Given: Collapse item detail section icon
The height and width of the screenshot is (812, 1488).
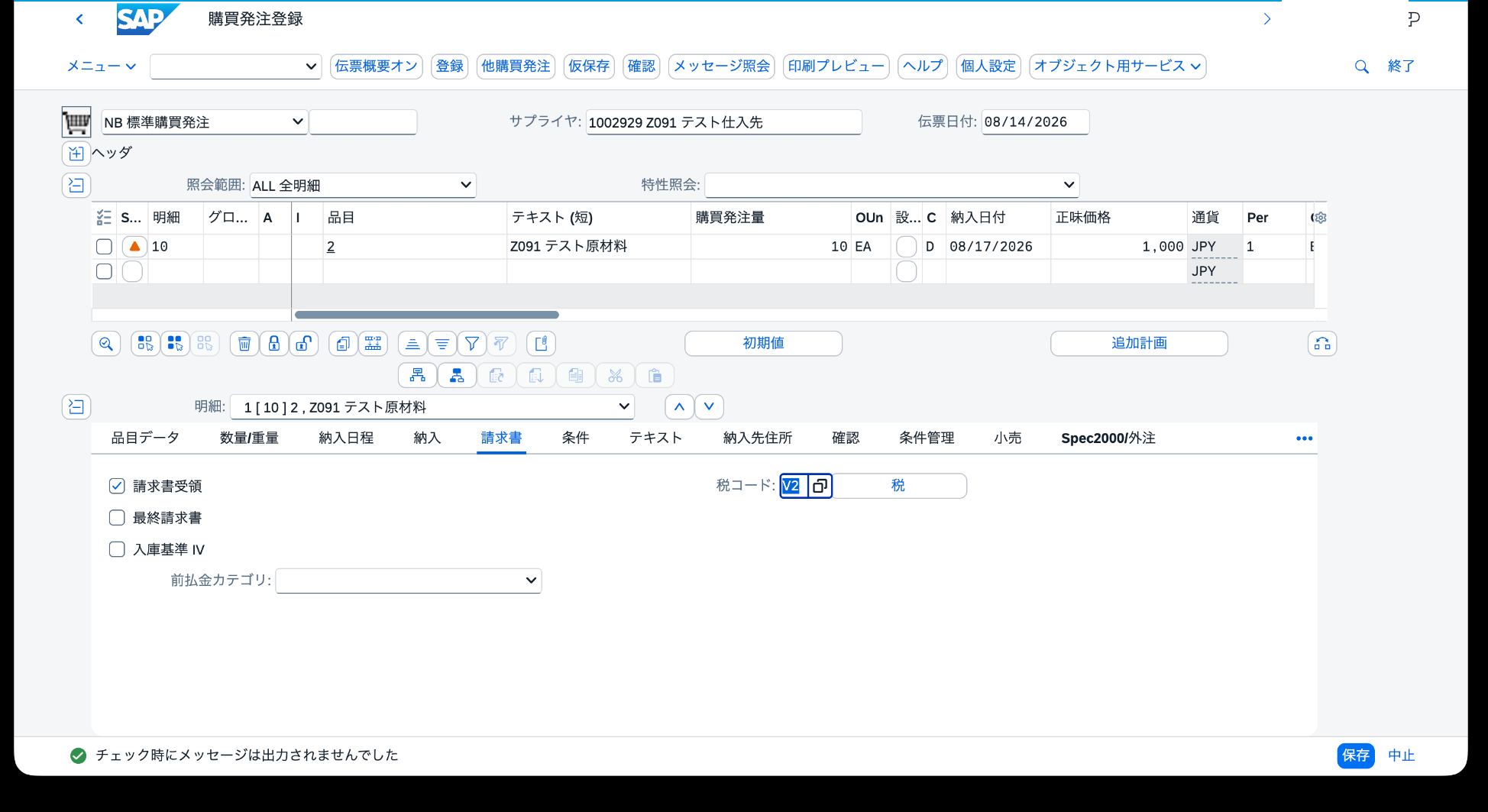Looking at the screenshot, I should [x=76, y=406].
